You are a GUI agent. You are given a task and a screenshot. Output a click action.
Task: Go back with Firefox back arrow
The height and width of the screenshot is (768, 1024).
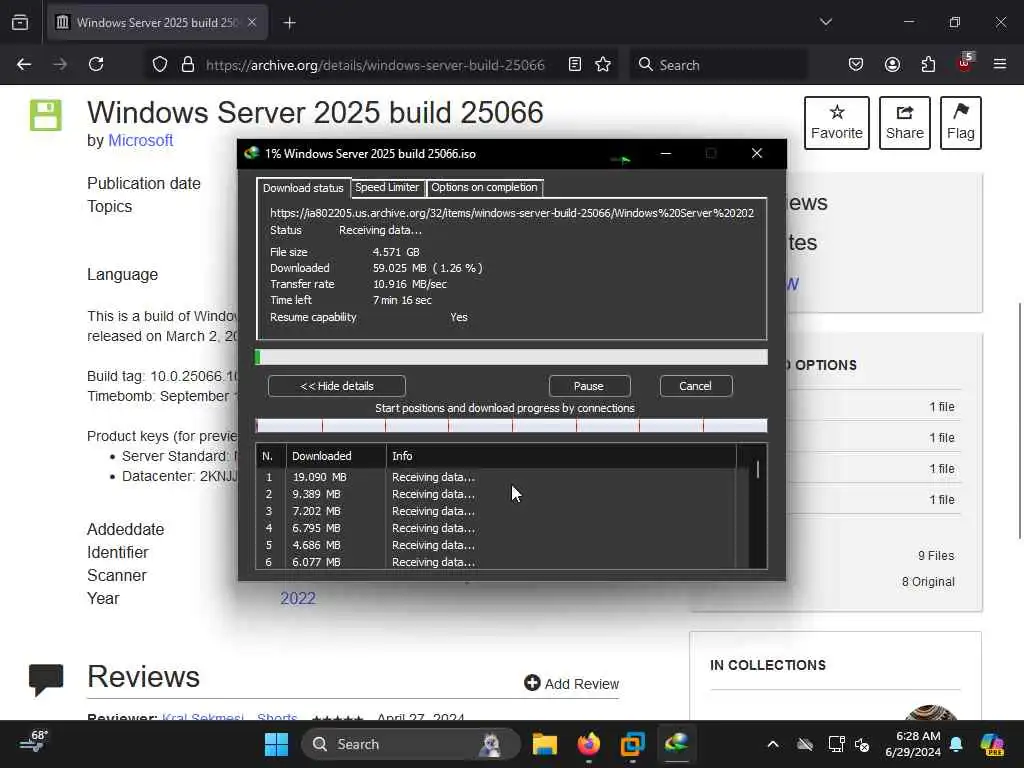coord(24,65)
